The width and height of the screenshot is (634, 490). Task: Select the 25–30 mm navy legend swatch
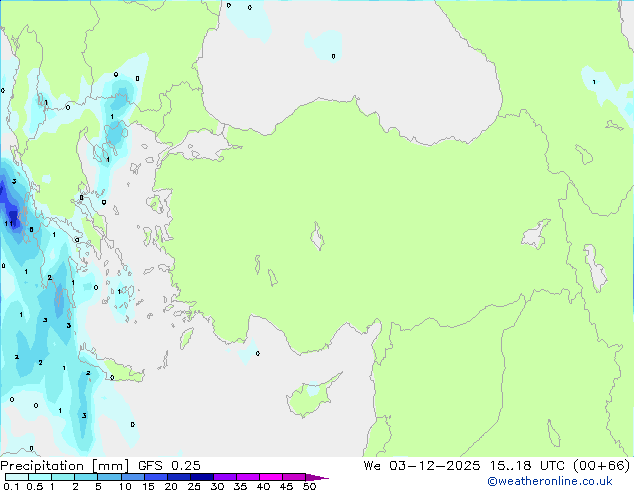point(201,477)
